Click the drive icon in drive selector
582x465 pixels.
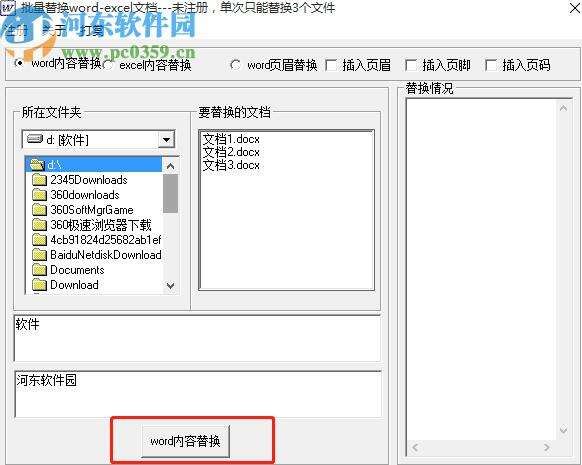tap(35, 140)
